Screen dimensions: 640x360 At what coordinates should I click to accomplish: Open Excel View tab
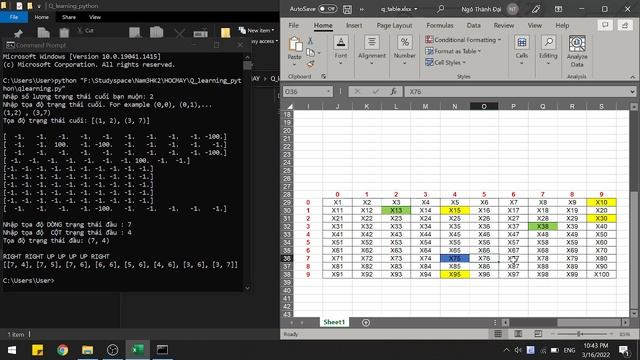534,25
